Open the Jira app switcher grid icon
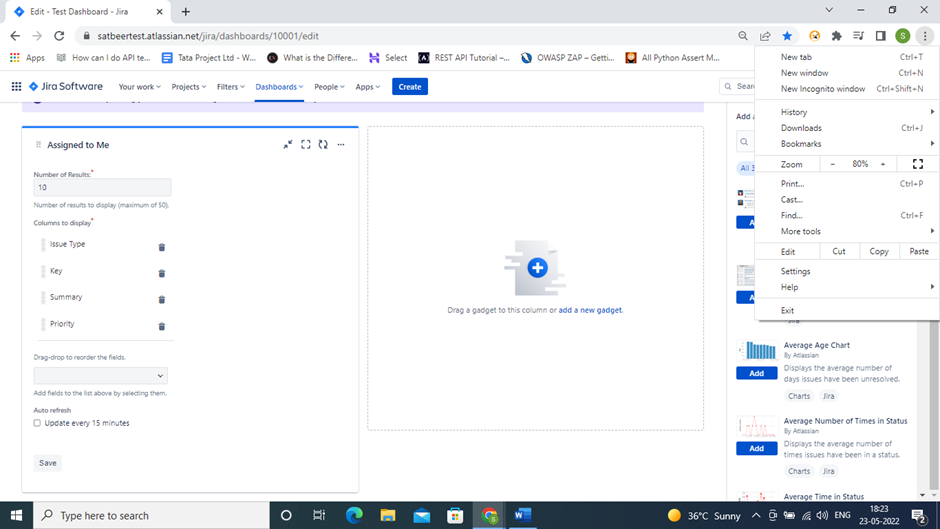 16,87
